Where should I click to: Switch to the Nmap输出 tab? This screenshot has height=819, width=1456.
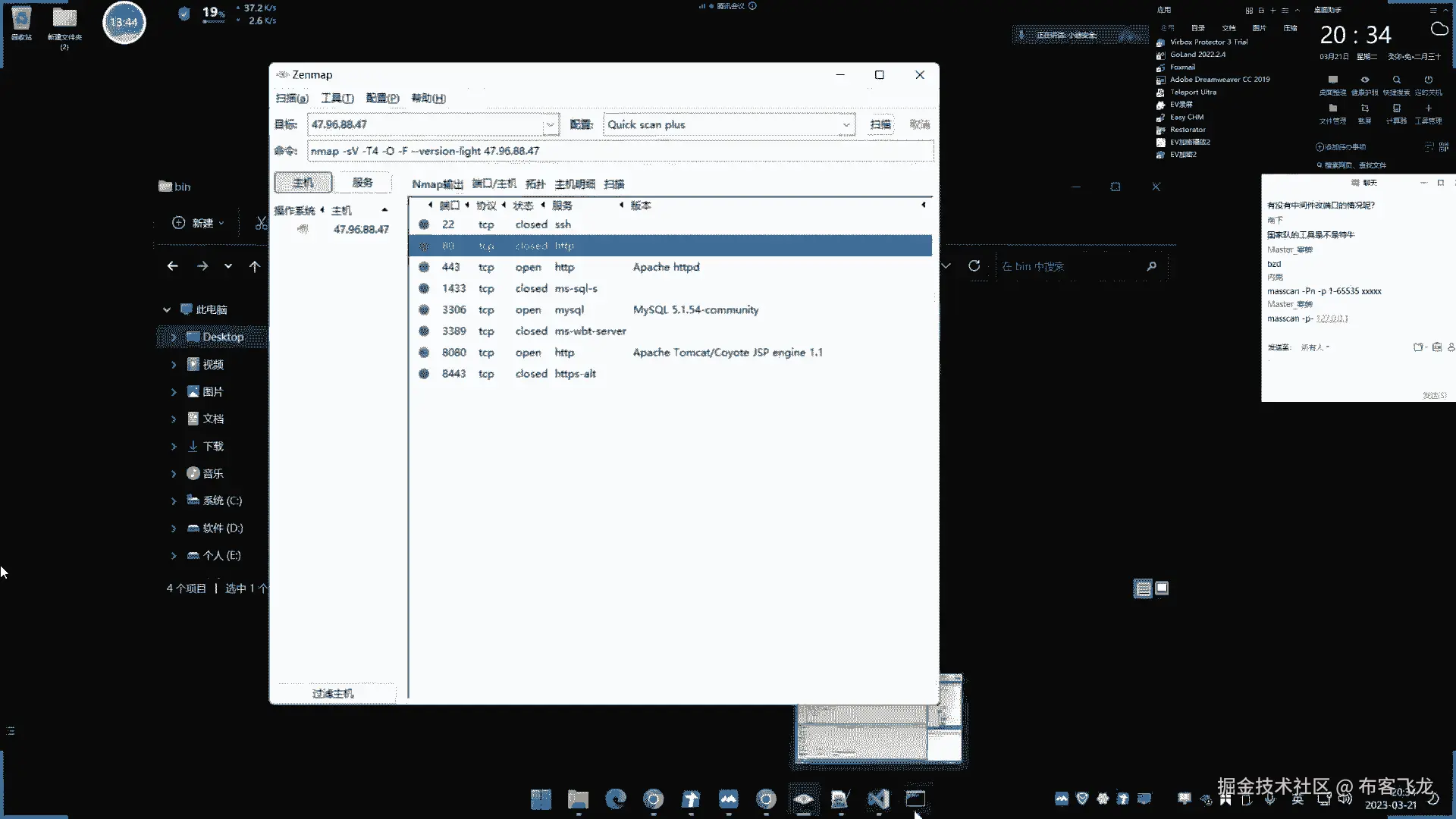437,184
